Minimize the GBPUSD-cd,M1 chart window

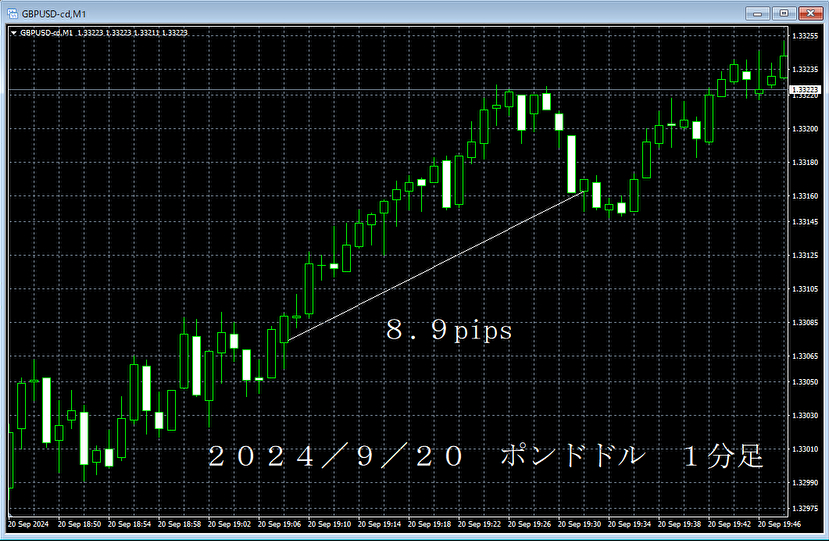(757, 13)
